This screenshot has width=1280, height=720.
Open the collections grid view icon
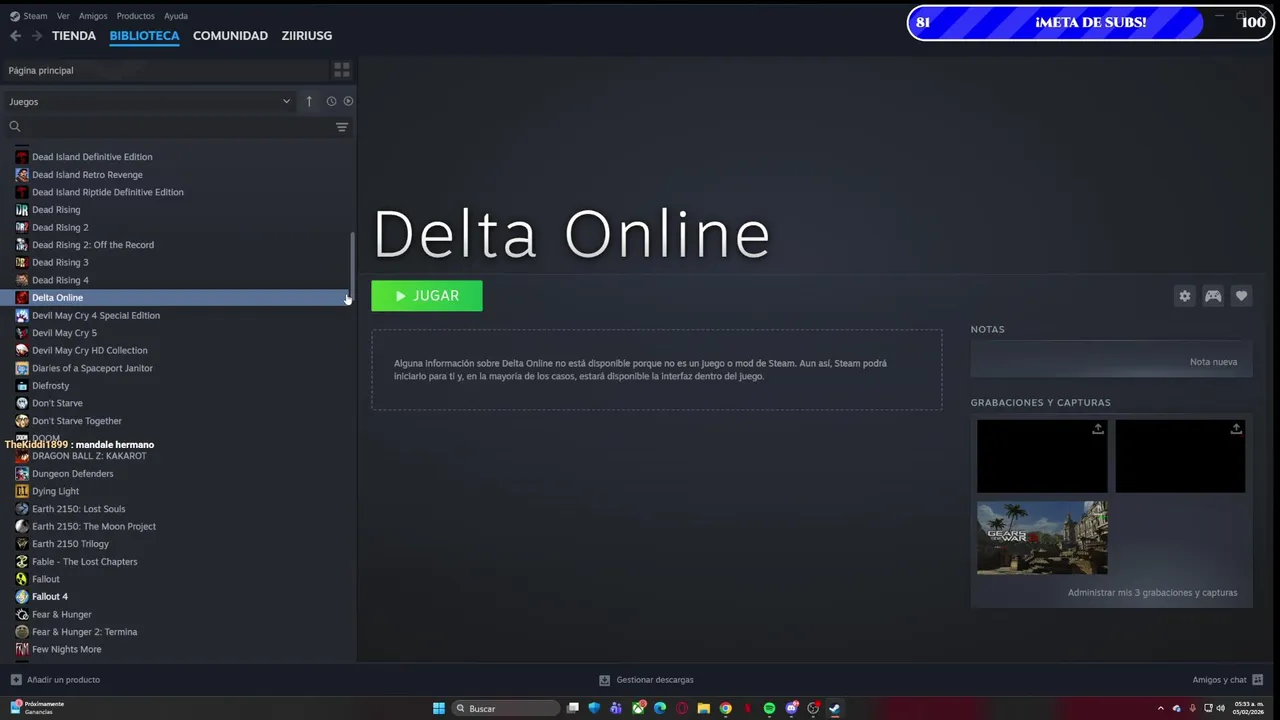pos(342,70)
